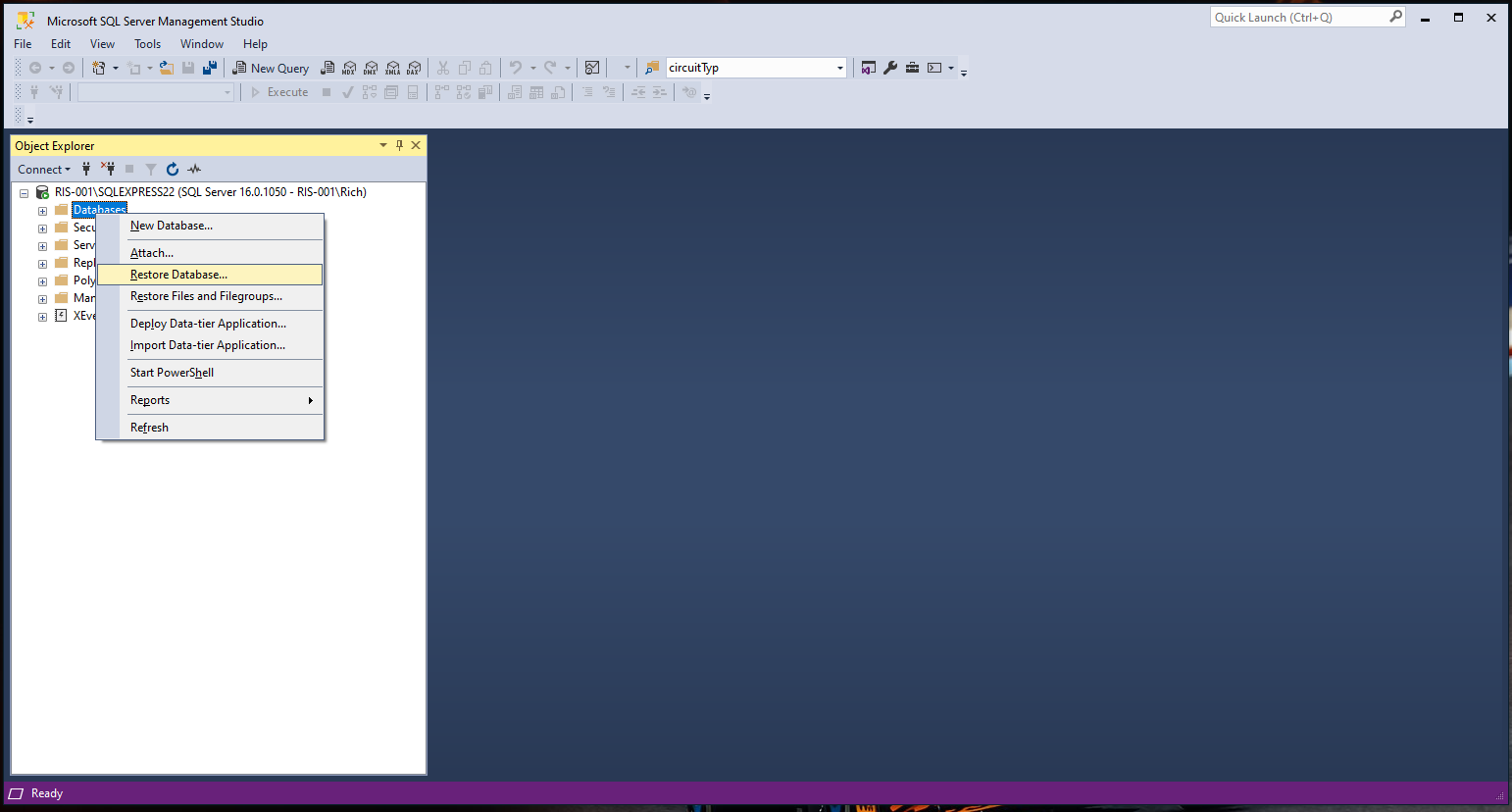Choose Attach... from context menu

coord(210,253)
